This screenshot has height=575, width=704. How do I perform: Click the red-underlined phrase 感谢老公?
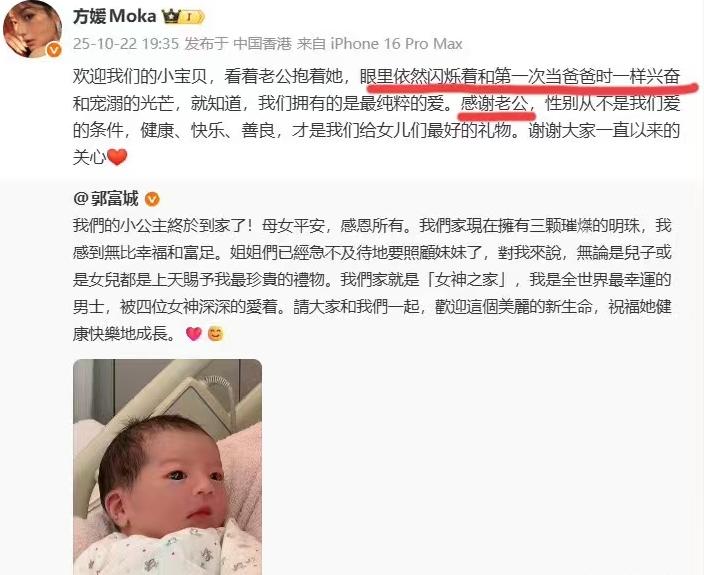pyautogui.click(x=494, y=104)
